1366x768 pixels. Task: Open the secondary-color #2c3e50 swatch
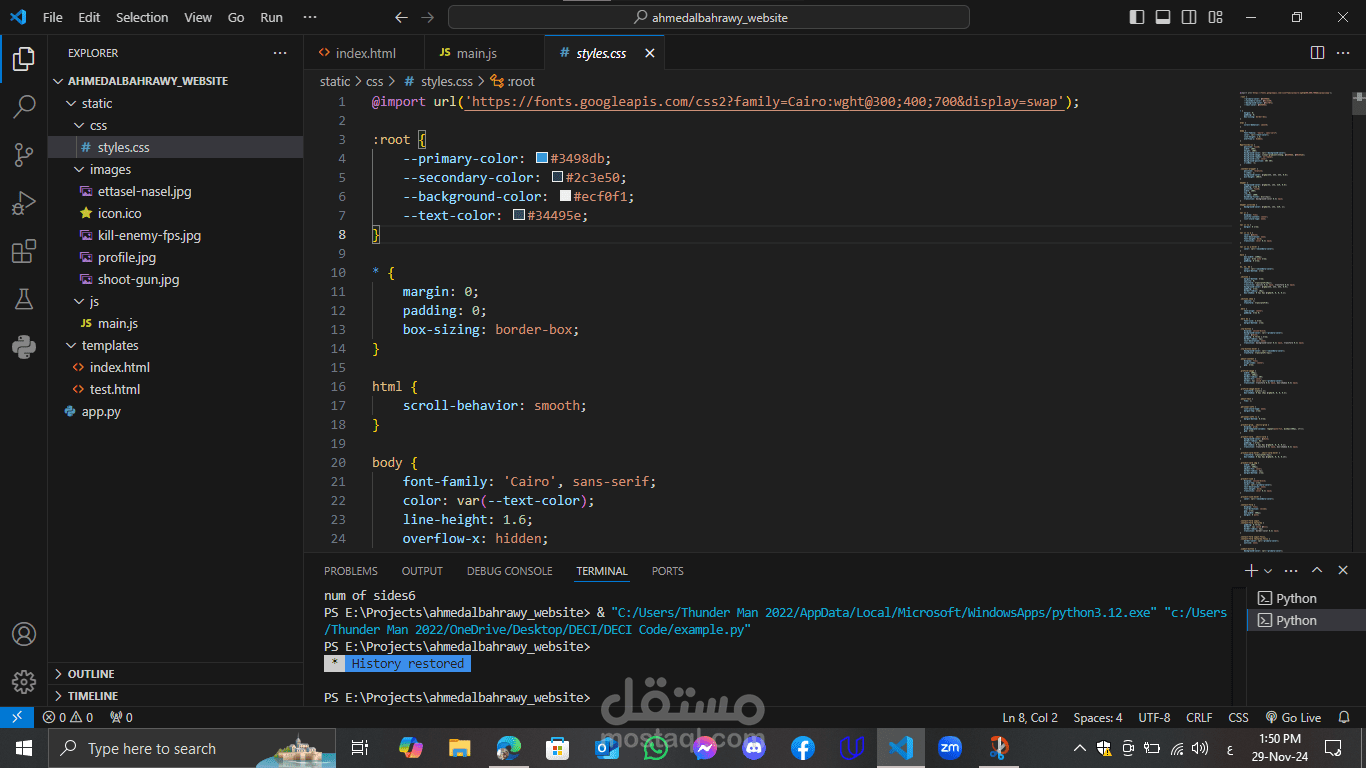[557, 177]
